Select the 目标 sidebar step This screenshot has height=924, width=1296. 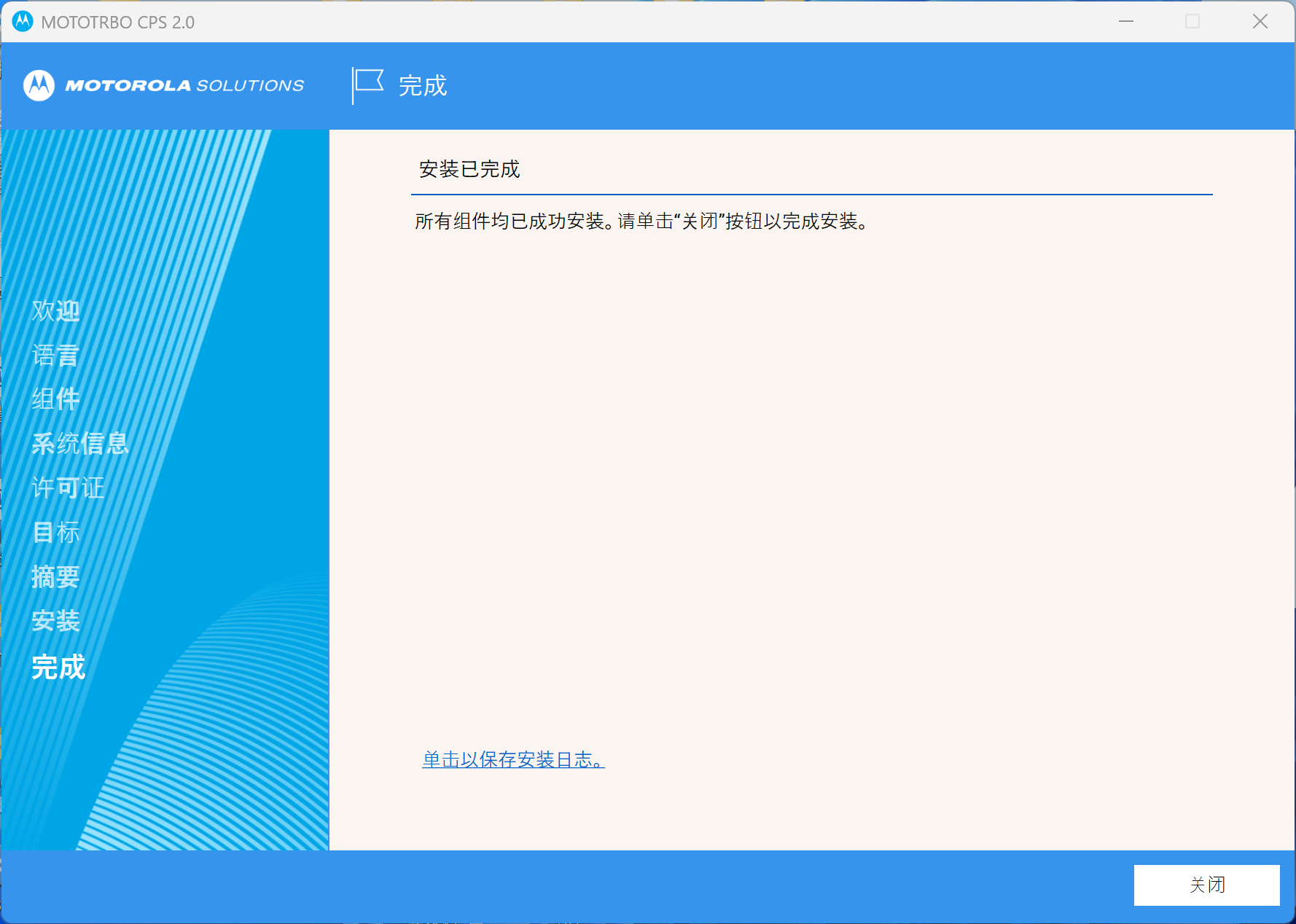point(56,533)
